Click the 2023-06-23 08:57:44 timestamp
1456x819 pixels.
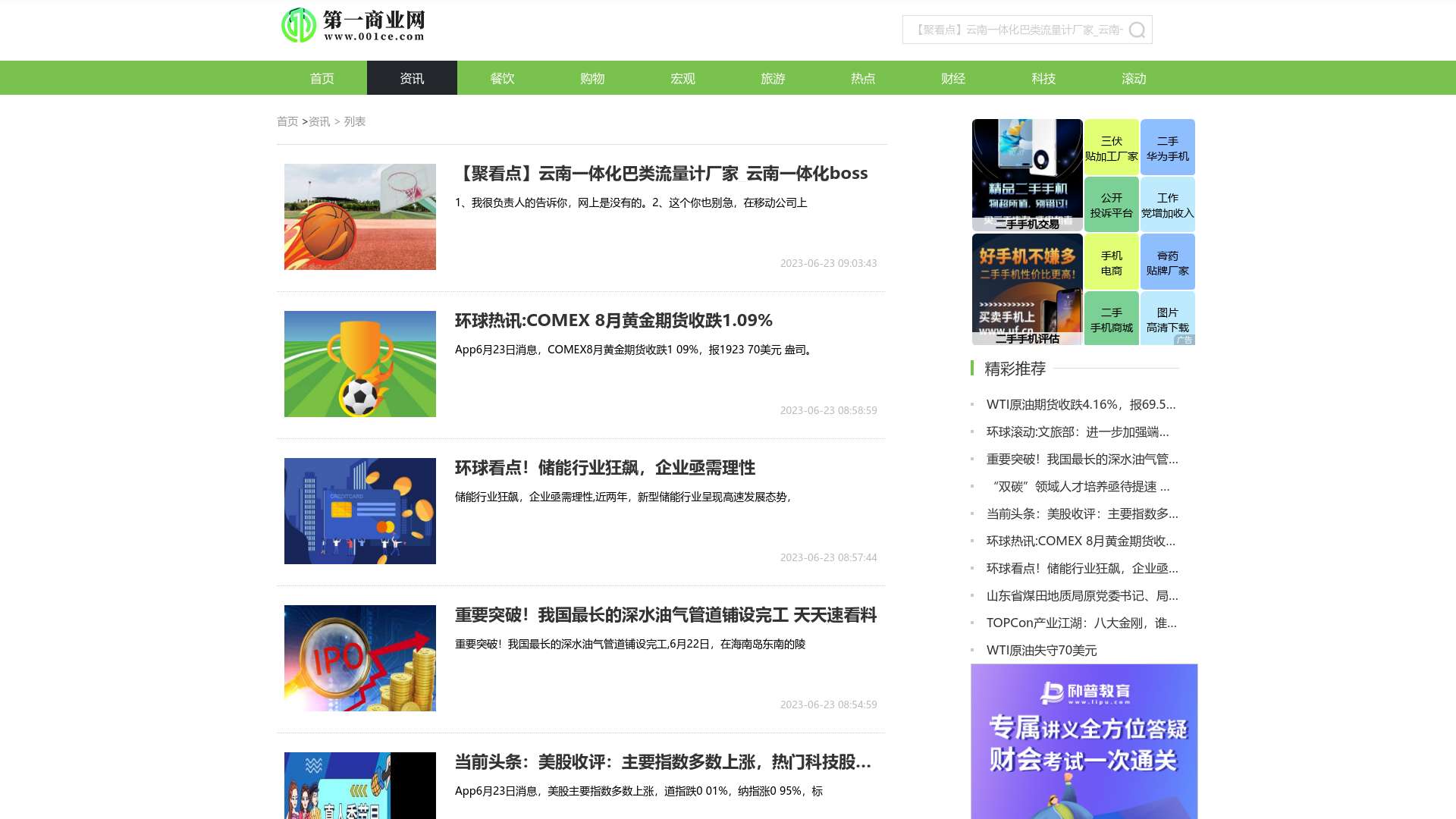[828, 557]
